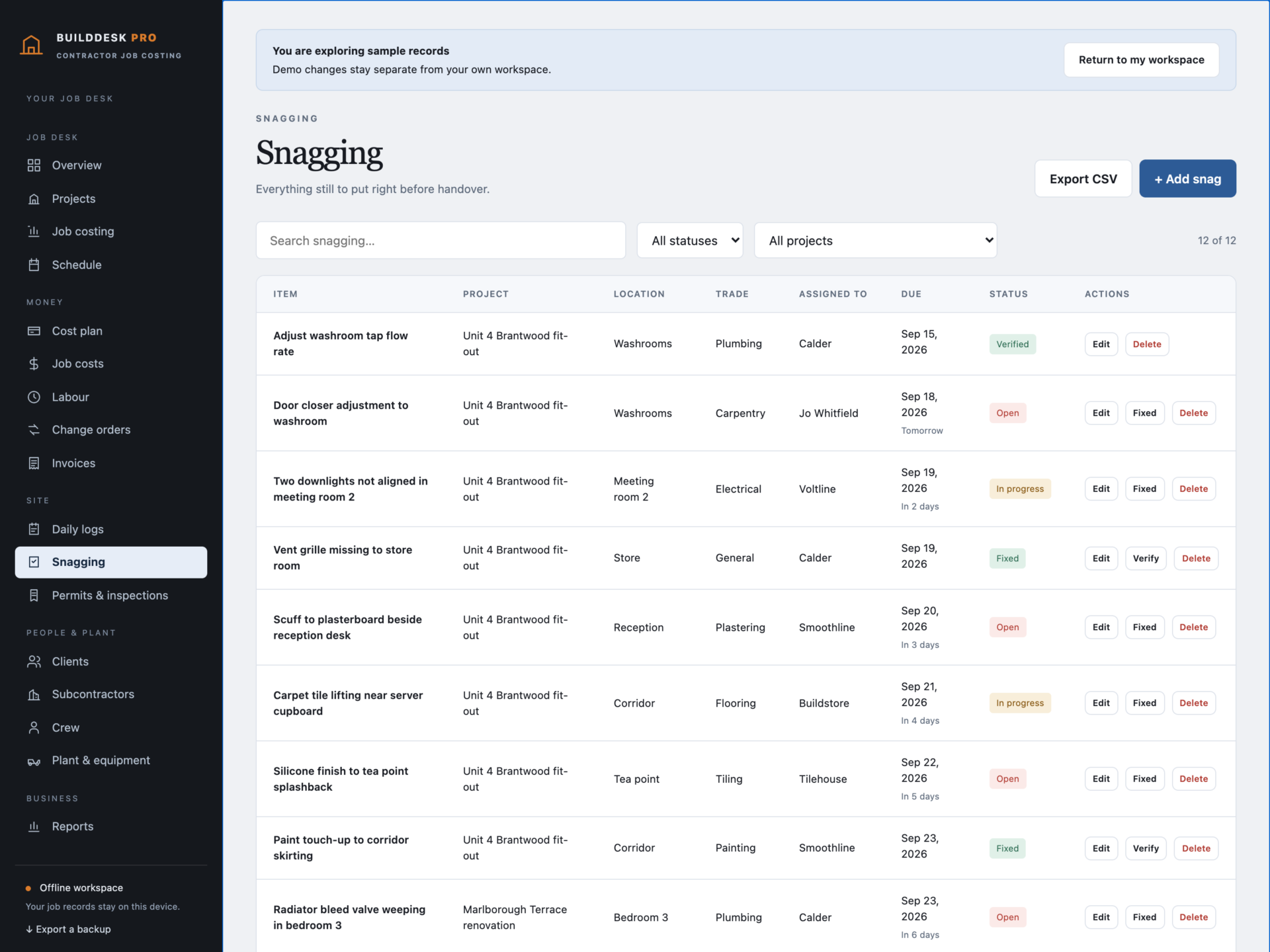Delete the Adjust washroom tap flow snag
This screenshot has height=952, width=1270.
[1147, 344]
